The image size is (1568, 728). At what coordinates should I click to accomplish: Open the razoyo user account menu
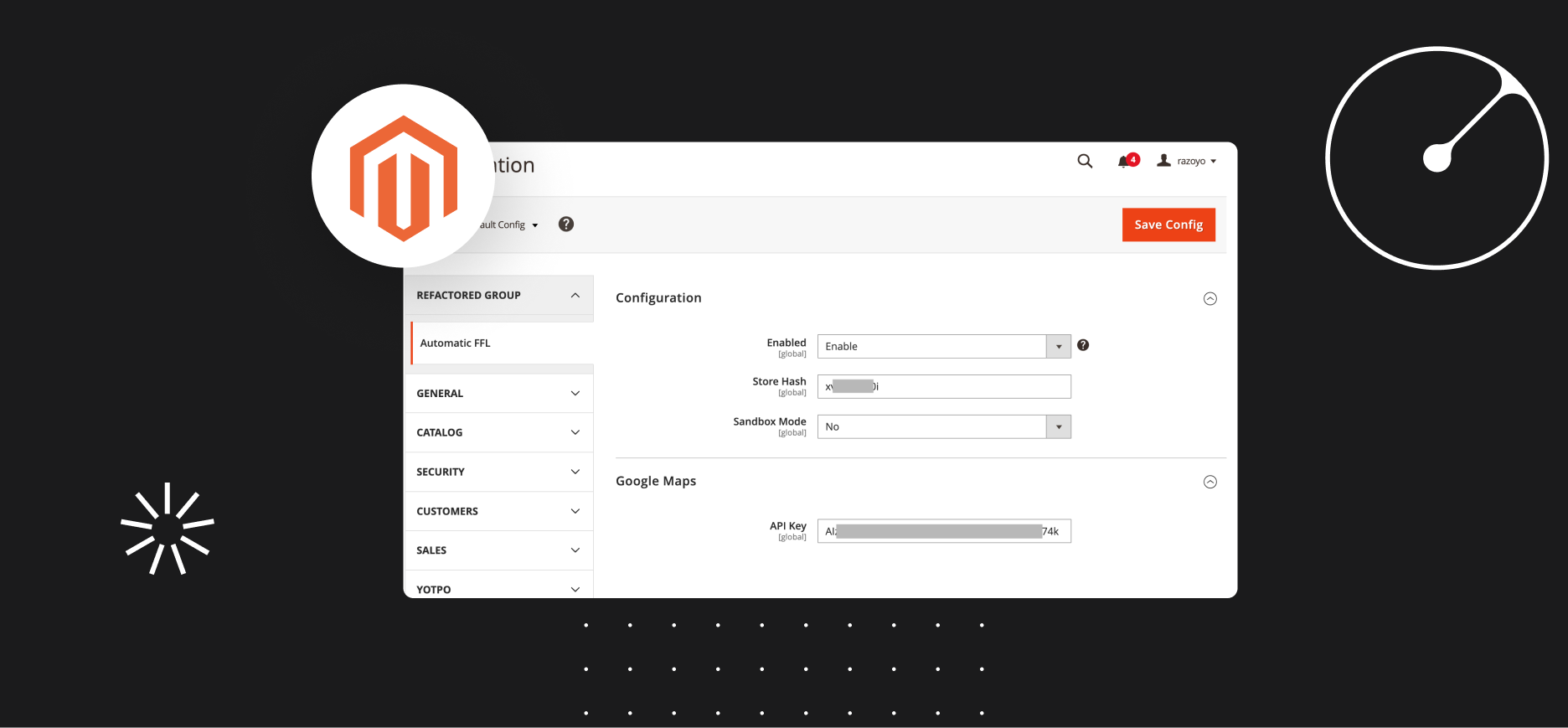coord(1187,161)
